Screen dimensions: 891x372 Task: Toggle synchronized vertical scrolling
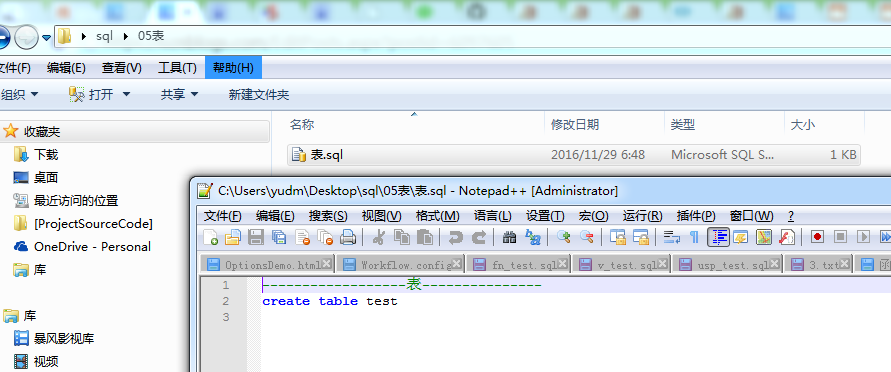click(617, 237)
